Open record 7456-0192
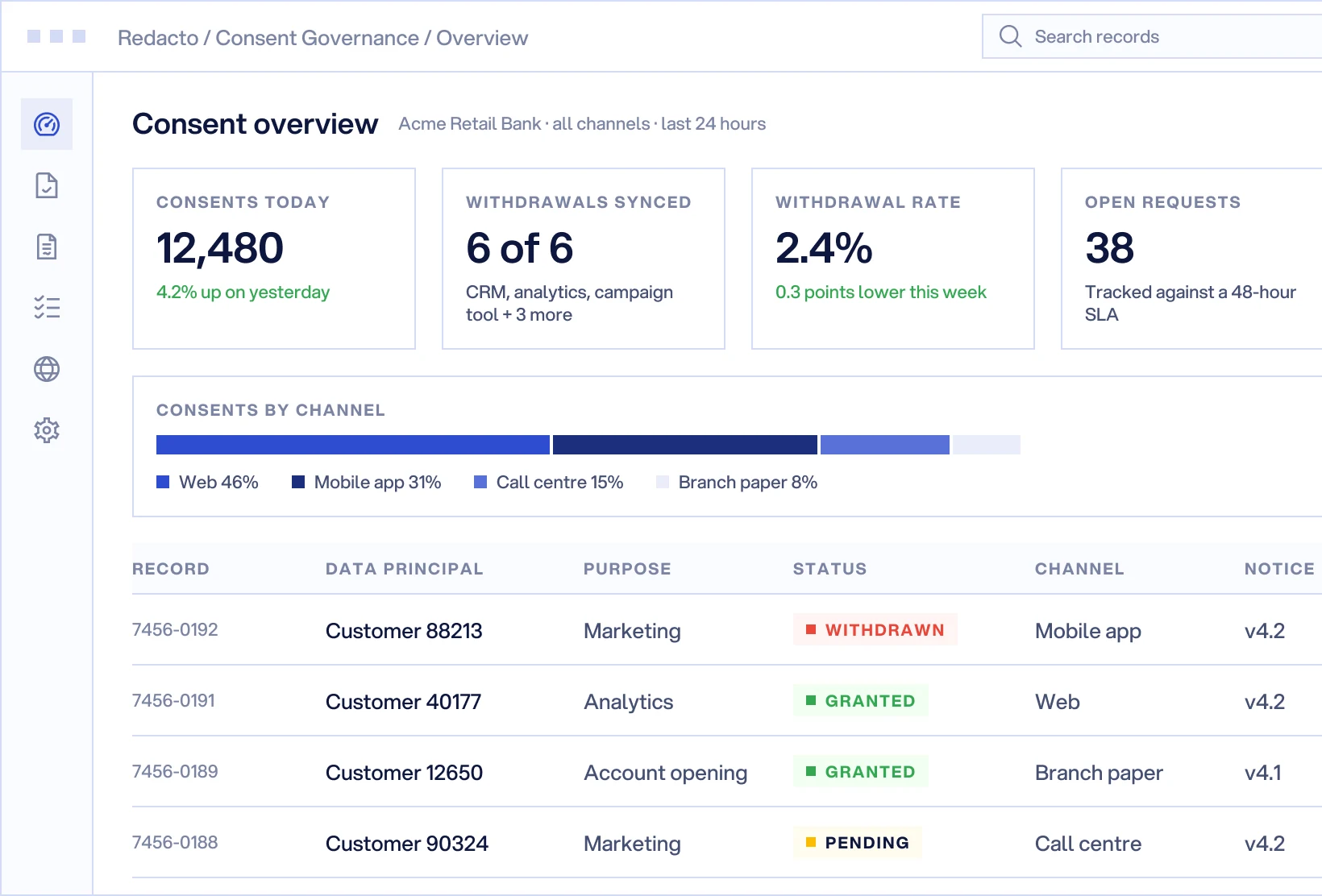Image resolution: width=1322 pixels, height=896 pixels. pos(175,629)
